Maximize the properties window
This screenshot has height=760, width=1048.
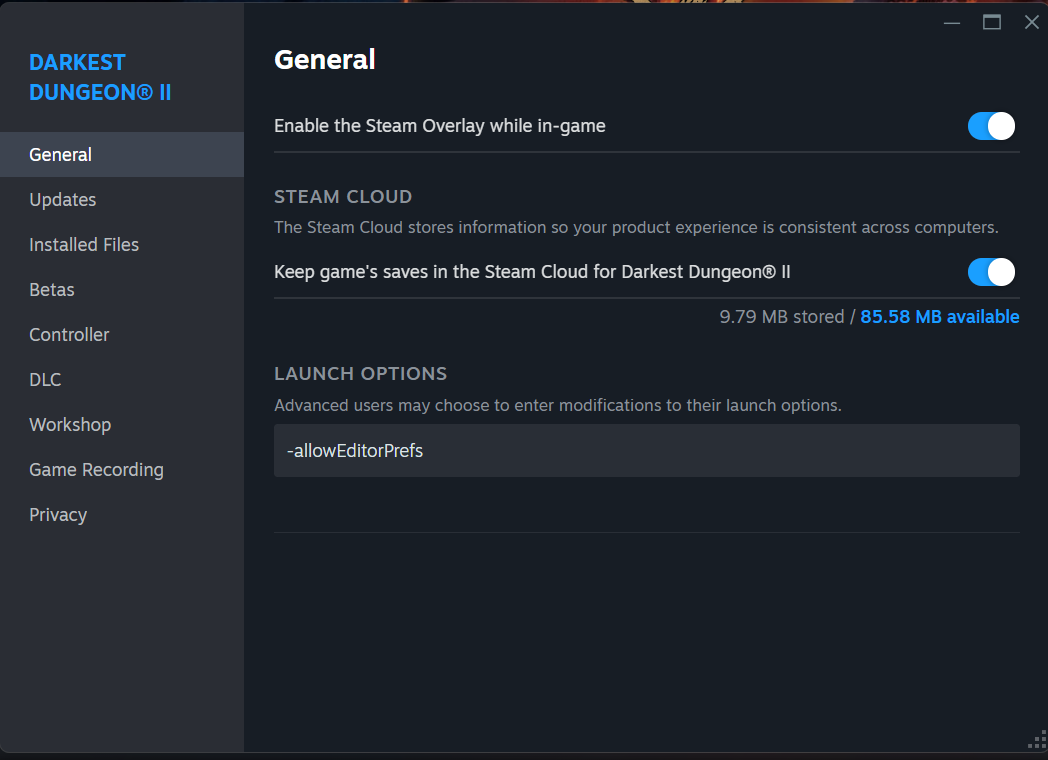coord(992,22)
